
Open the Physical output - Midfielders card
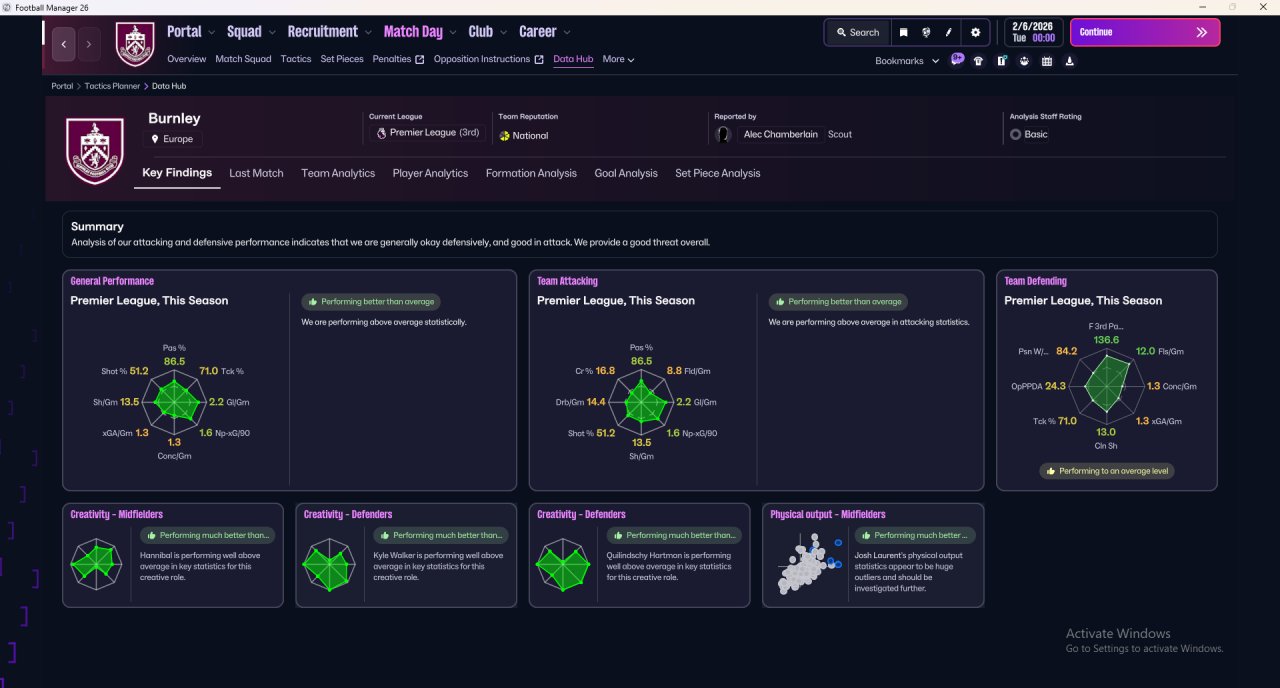point(873,555)
